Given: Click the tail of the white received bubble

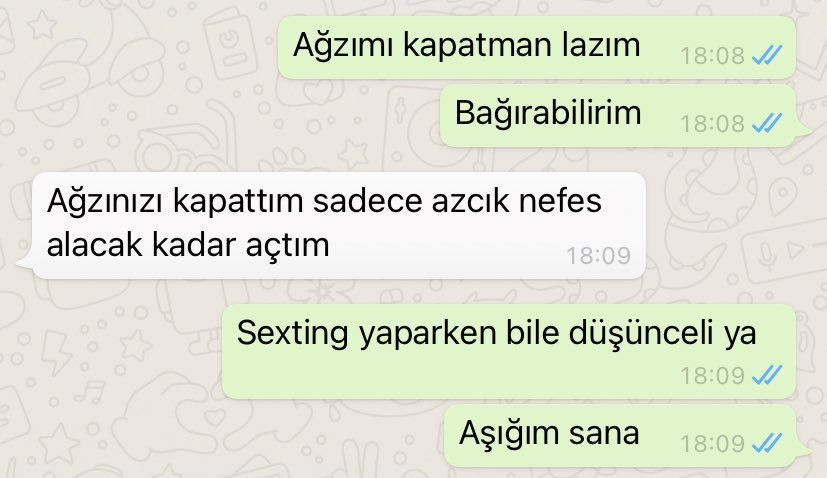Looking at the screenshot, I should click(24, 262).
